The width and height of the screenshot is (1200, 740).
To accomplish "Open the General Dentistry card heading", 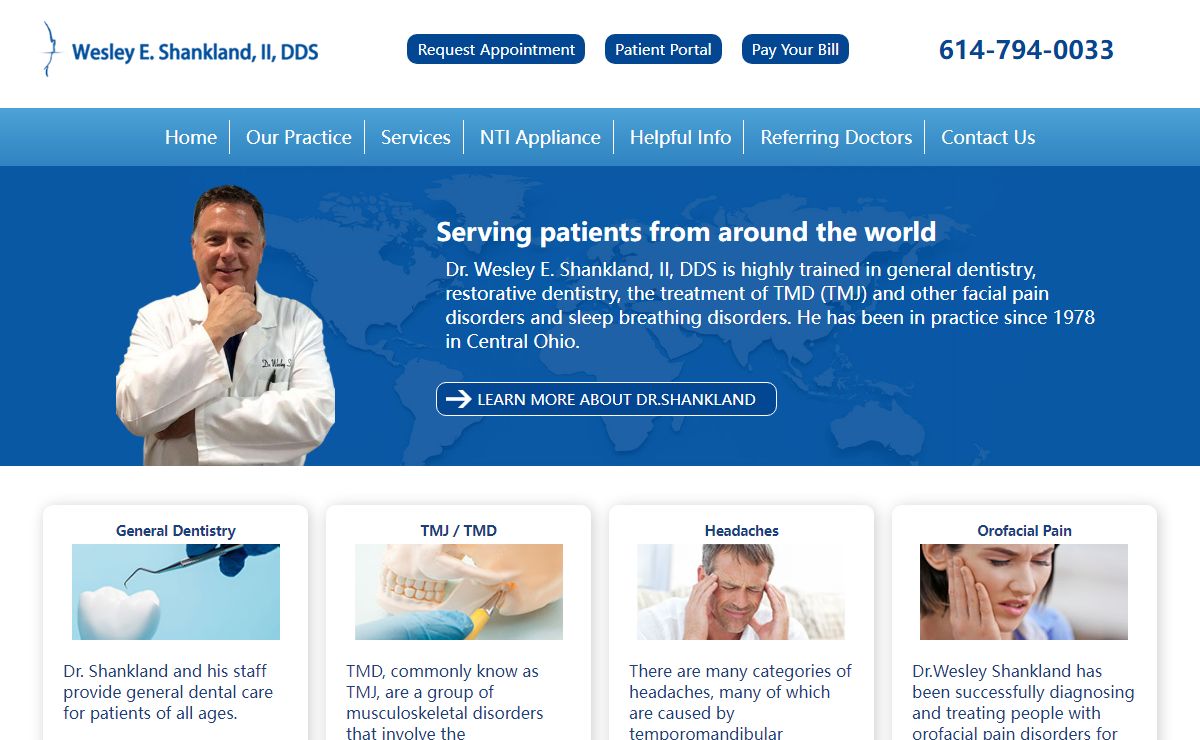I will coord(176,531).
